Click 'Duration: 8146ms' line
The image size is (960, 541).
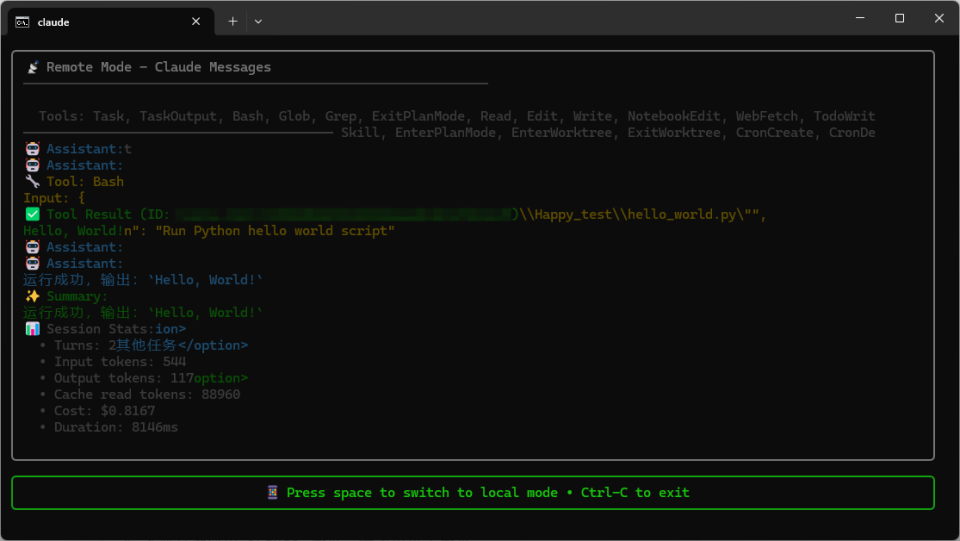[x=116, y=427]
